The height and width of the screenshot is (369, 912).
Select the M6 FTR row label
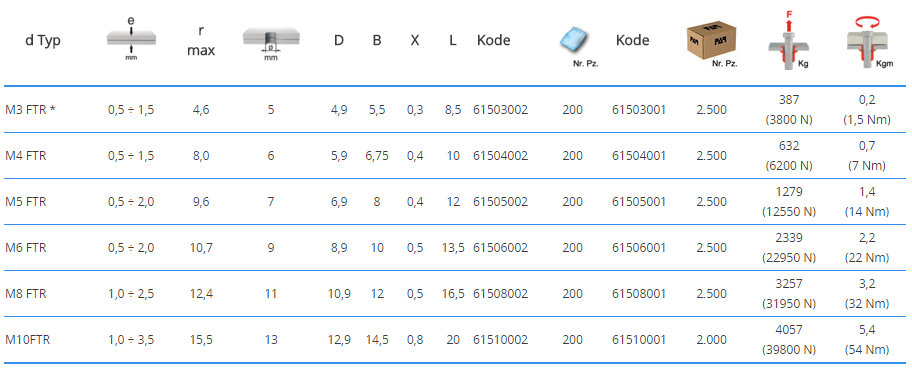26,247
